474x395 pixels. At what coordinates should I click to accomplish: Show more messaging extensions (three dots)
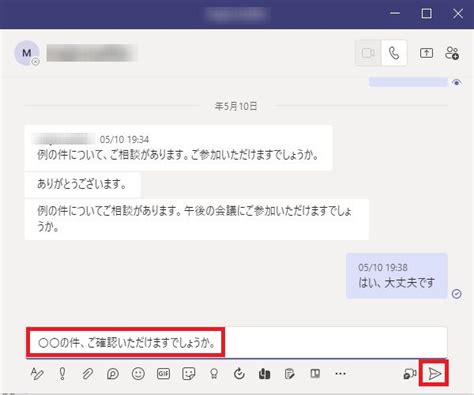click(340, 374)
